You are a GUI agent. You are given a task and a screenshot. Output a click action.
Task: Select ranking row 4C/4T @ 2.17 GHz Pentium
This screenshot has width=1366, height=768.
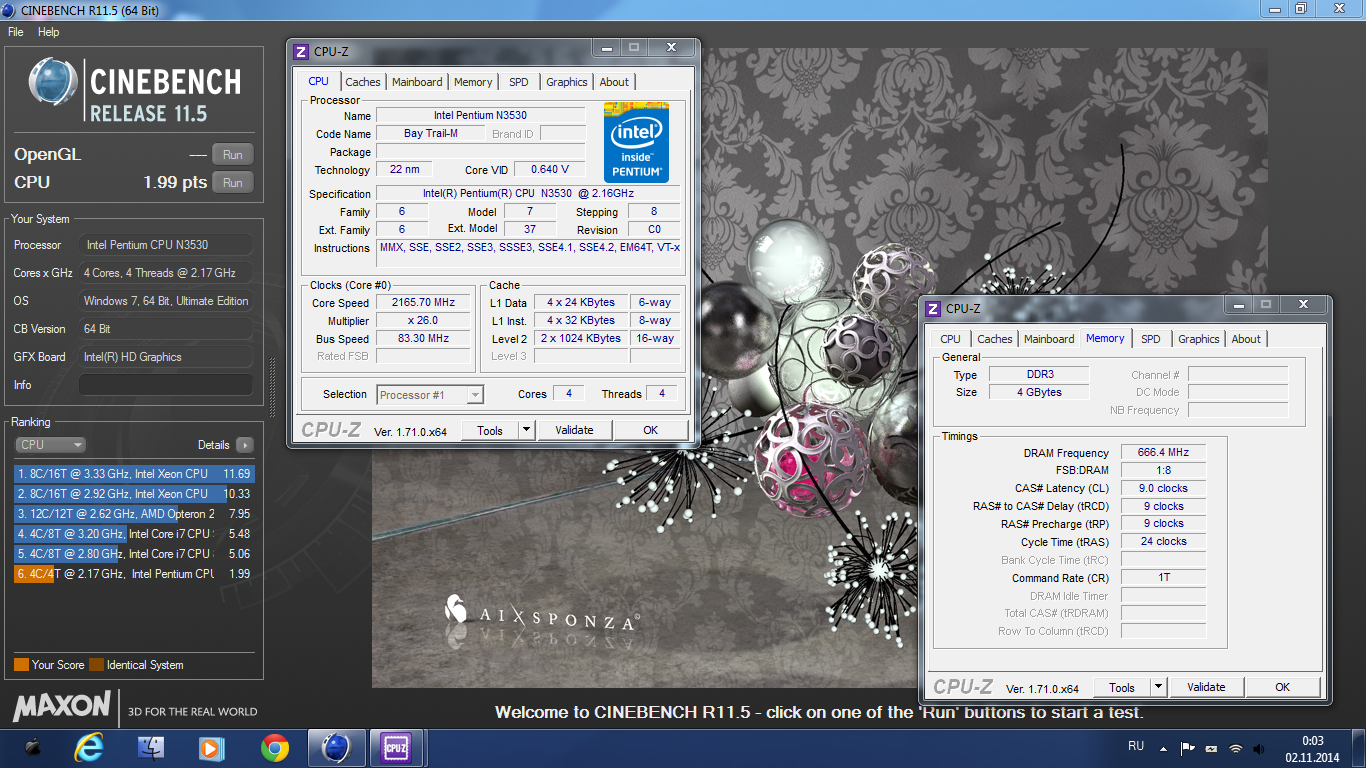(134, 574)
